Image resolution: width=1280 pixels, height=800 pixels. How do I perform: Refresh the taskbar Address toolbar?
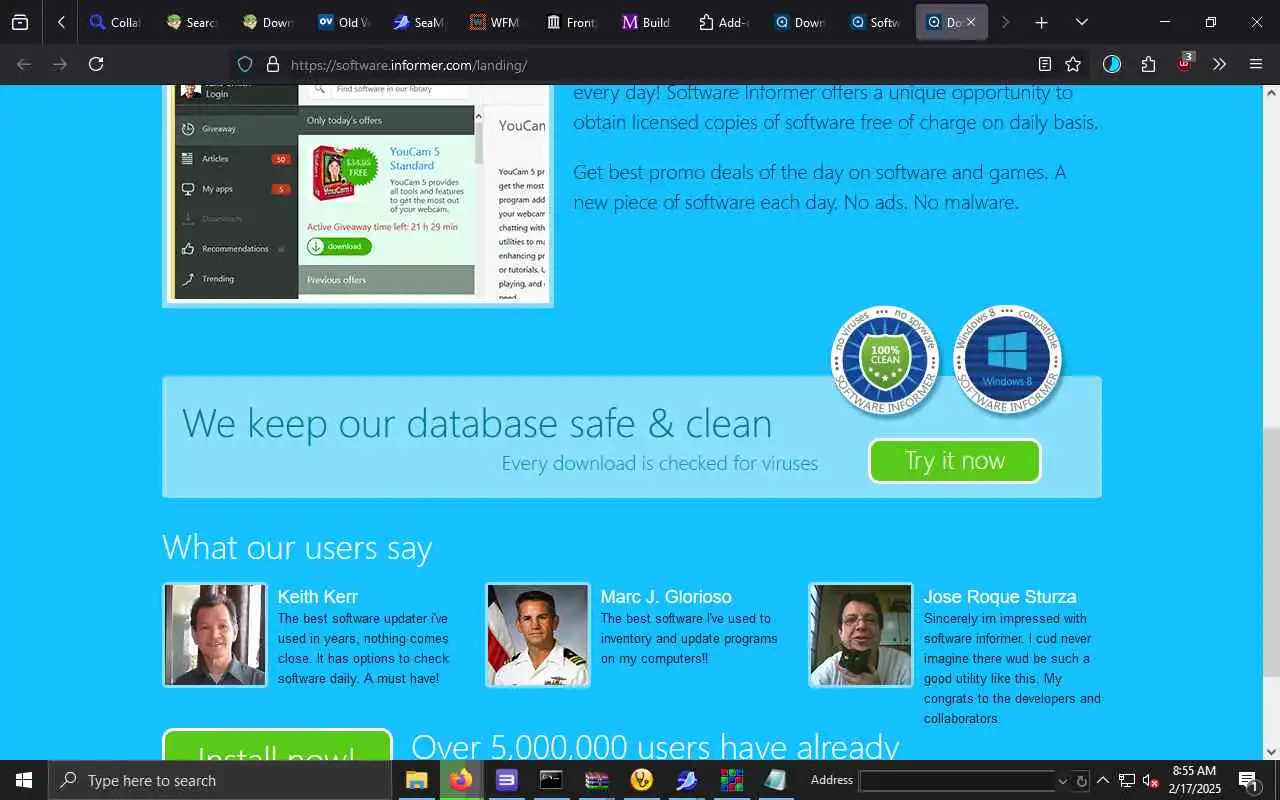click(1081, 780)
